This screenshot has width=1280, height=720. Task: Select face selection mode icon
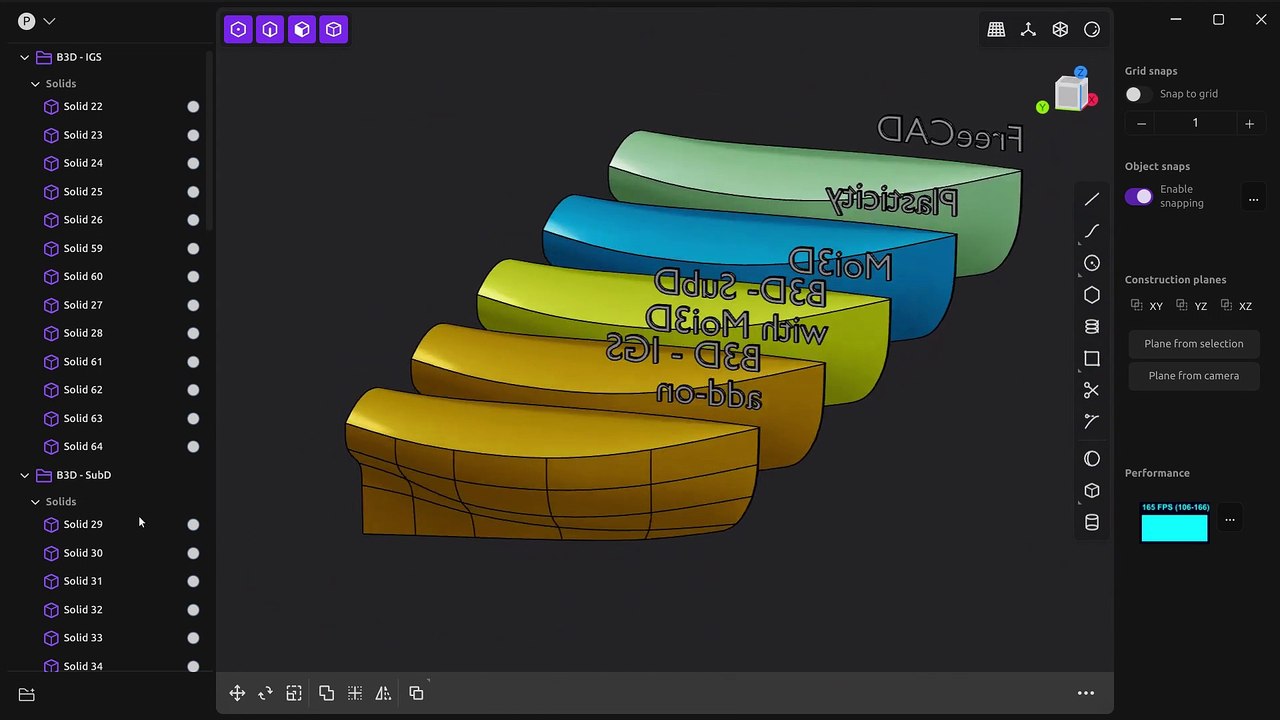302,30
